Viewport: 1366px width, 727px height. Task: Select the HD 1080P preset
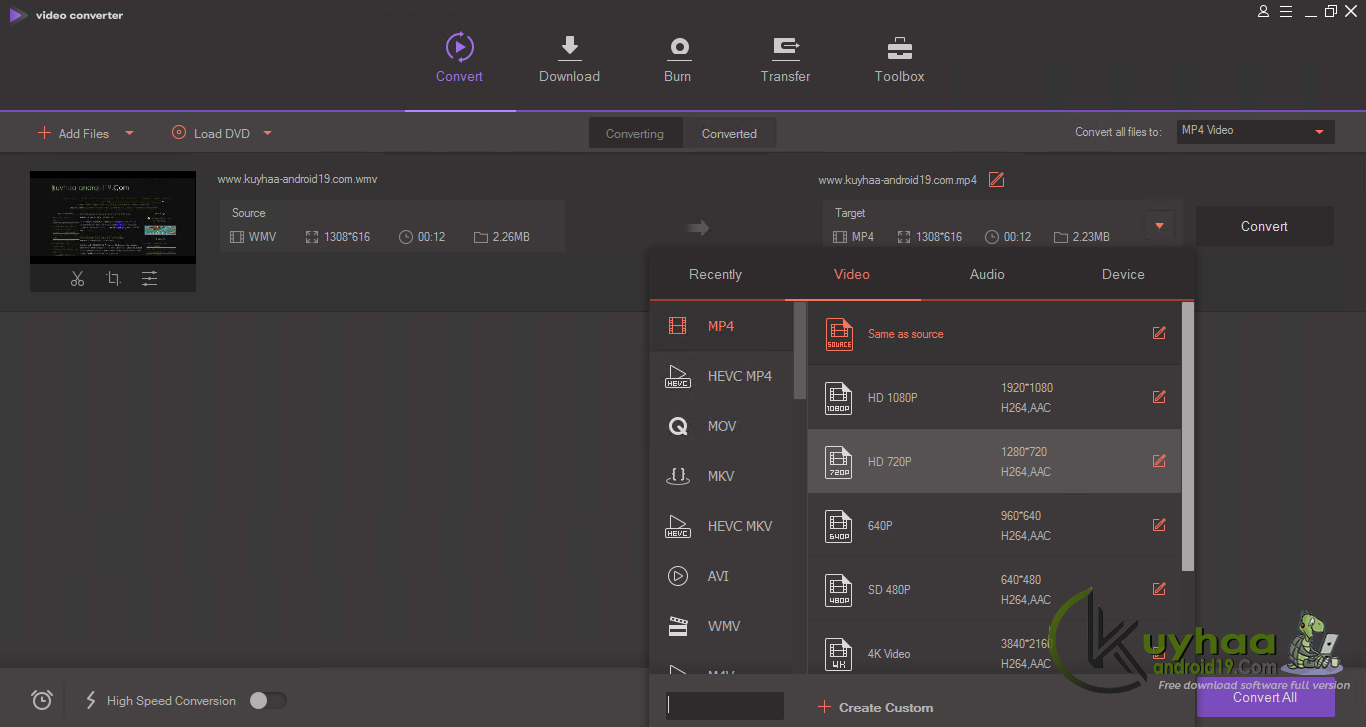(x=994, y=398)
